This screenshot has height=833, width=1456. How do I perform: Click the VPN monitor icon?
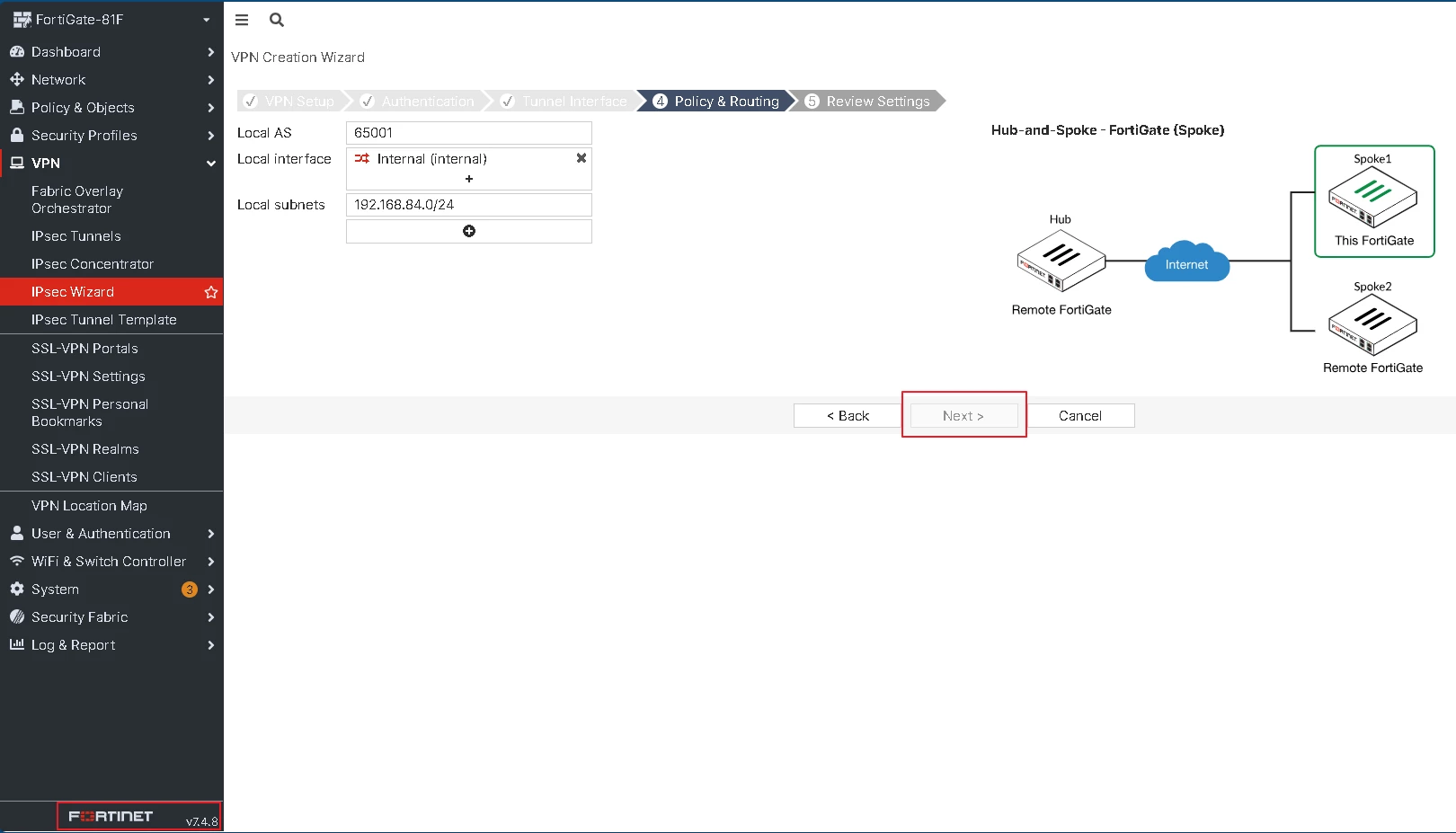tap(17, 163)
